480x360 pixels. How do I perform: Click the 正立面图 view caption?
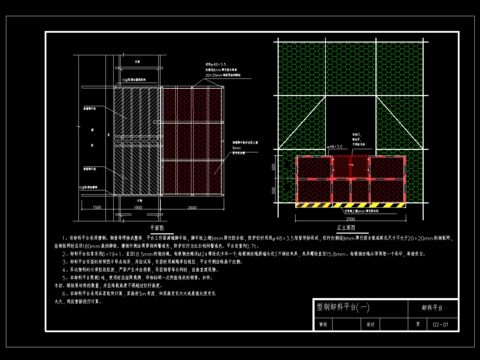click(346, 228)
